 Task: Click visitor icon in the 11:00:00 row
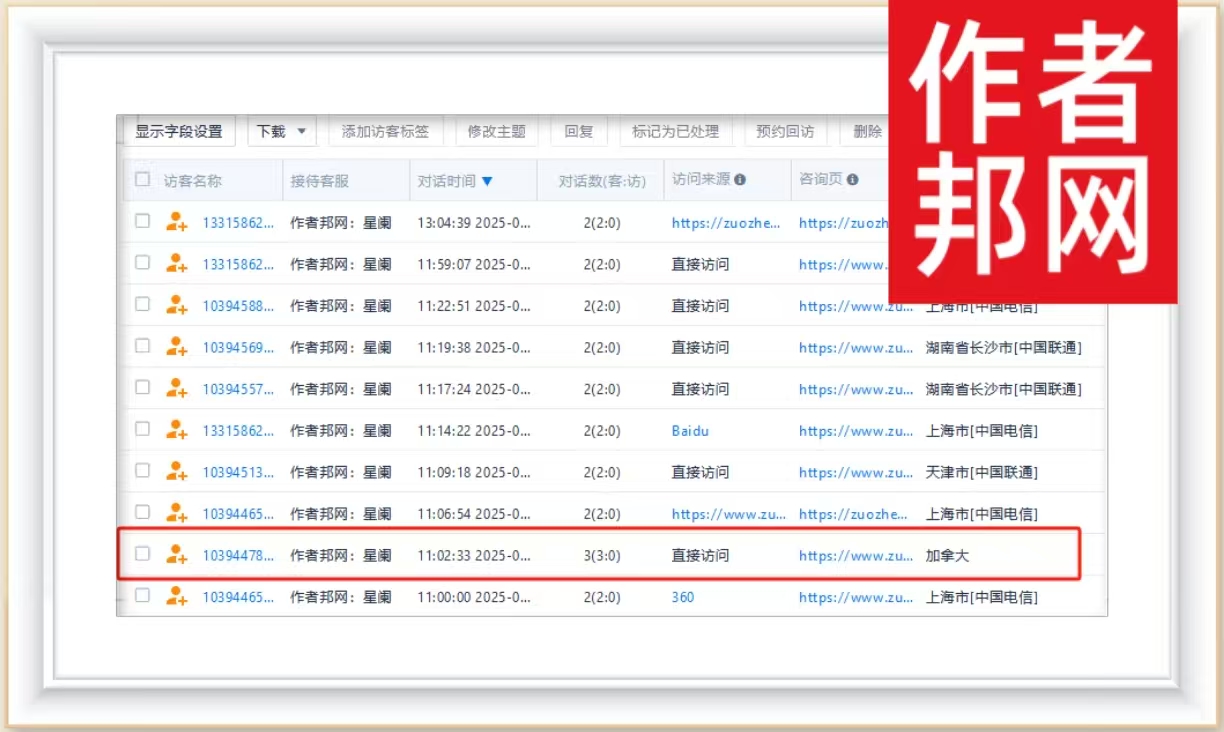click(x=177, y=596)
